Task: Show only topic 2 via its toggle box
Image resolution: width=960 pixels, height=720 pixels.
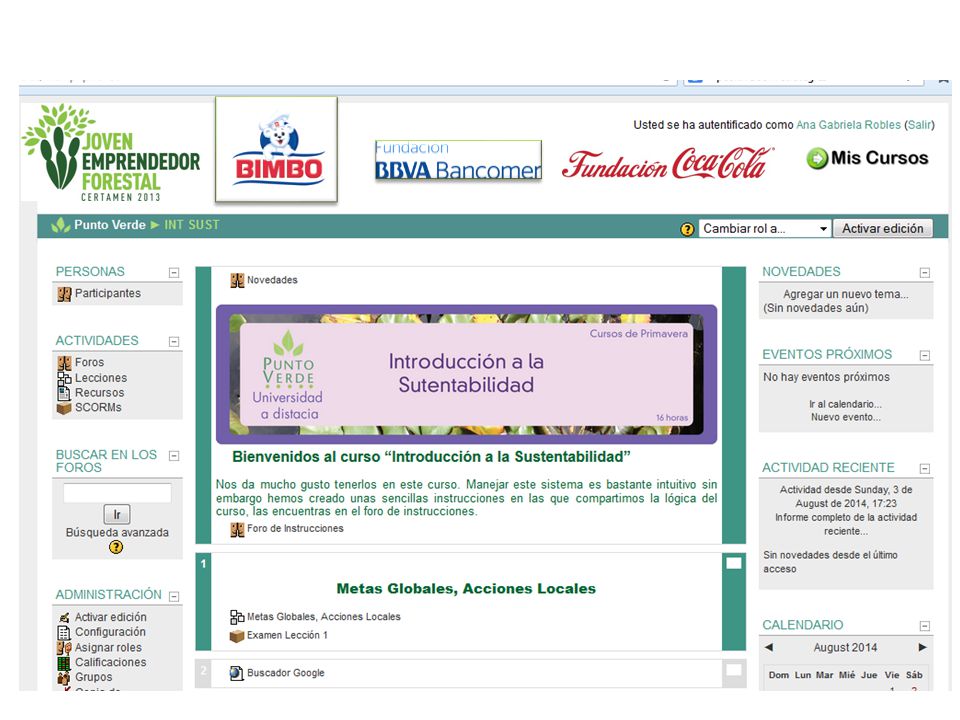Action: [x=733, y=670]
